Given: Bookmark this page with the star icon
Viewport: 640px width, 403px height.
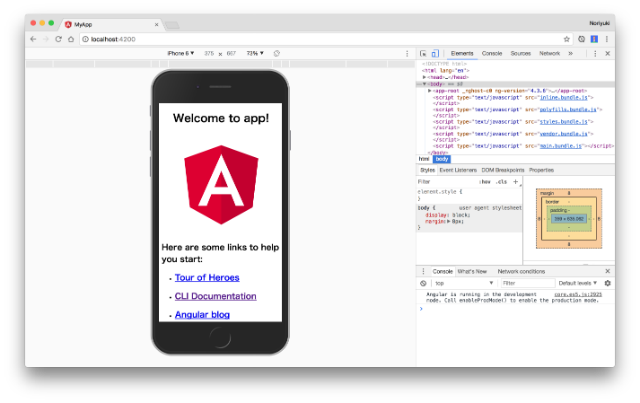Looking at the screenshot, I should (567, 39).
